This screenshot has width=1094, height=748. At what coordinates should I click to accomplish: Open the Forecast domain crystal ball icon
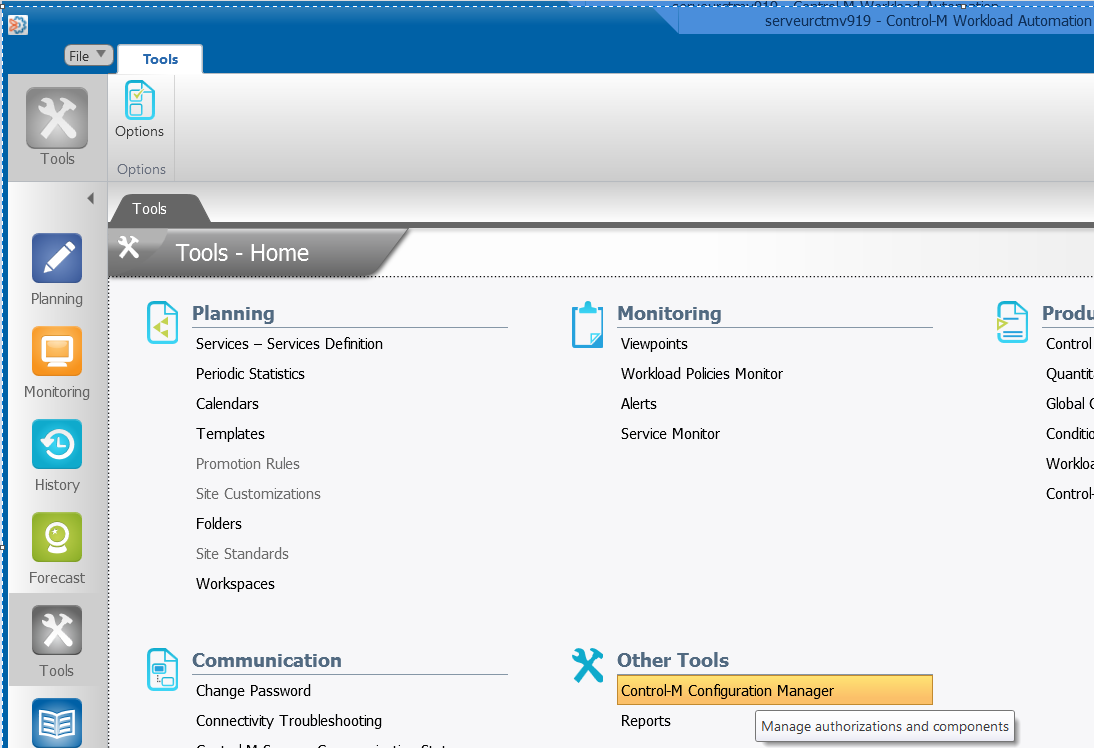pyautogui.click(x=57, y=537)
